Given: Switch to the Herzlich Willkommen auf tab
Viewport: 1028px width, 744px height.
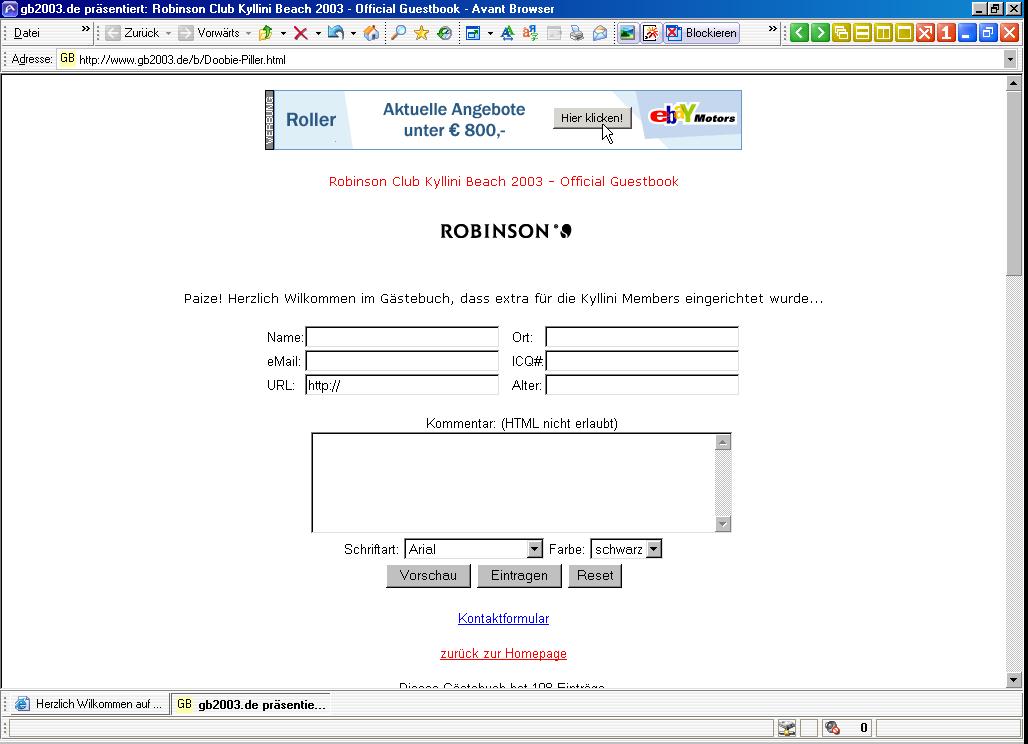Looking at the screenshot, I should tap(88, 704).
